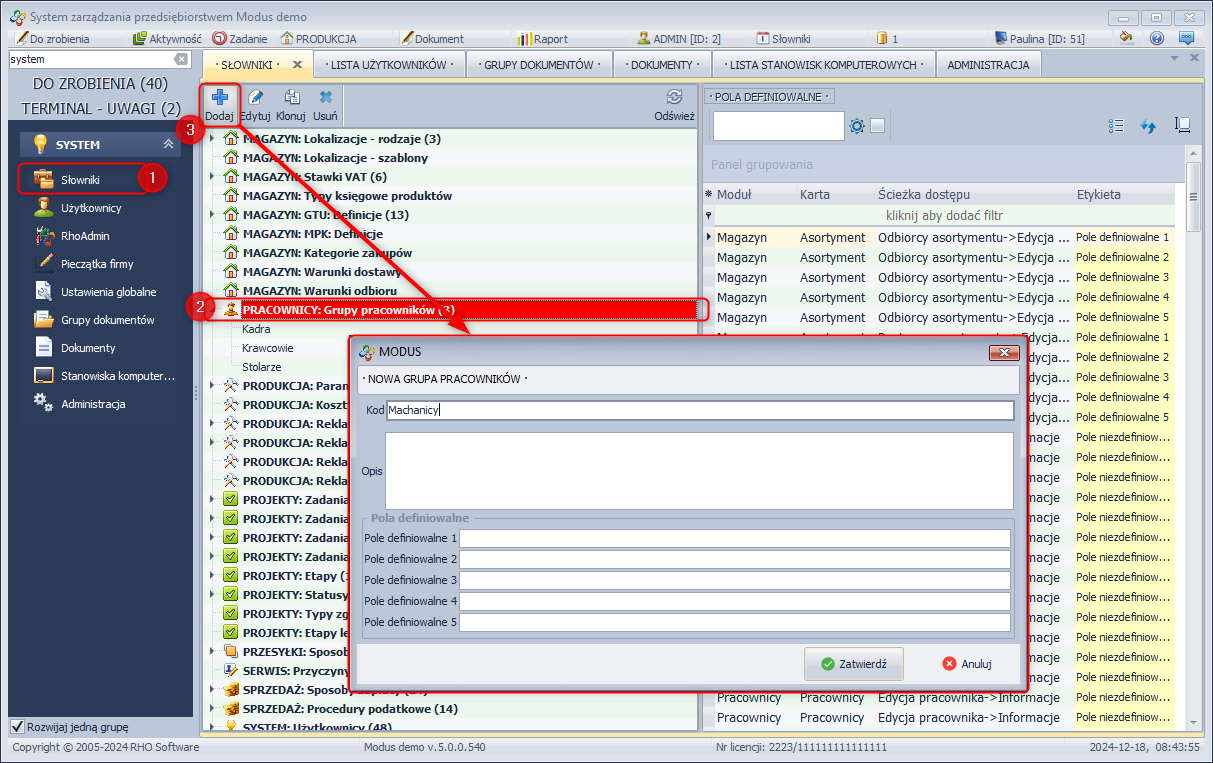Open the ADMINISTRACJA tab

(987, 65)
